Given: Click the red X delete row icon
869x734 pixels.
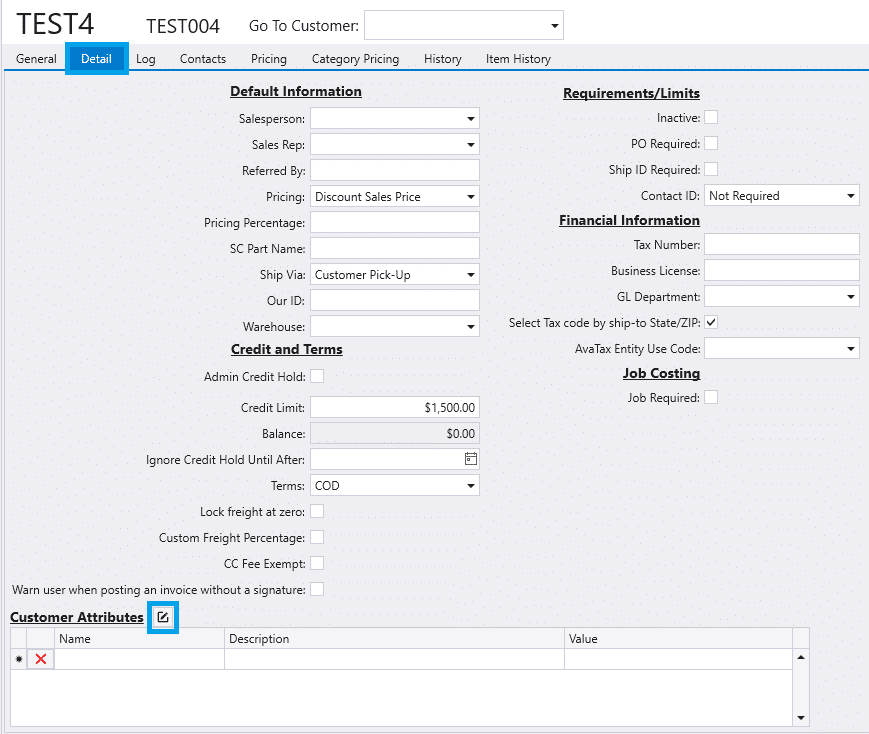Looking at the screenshot, I should [41, 659].
